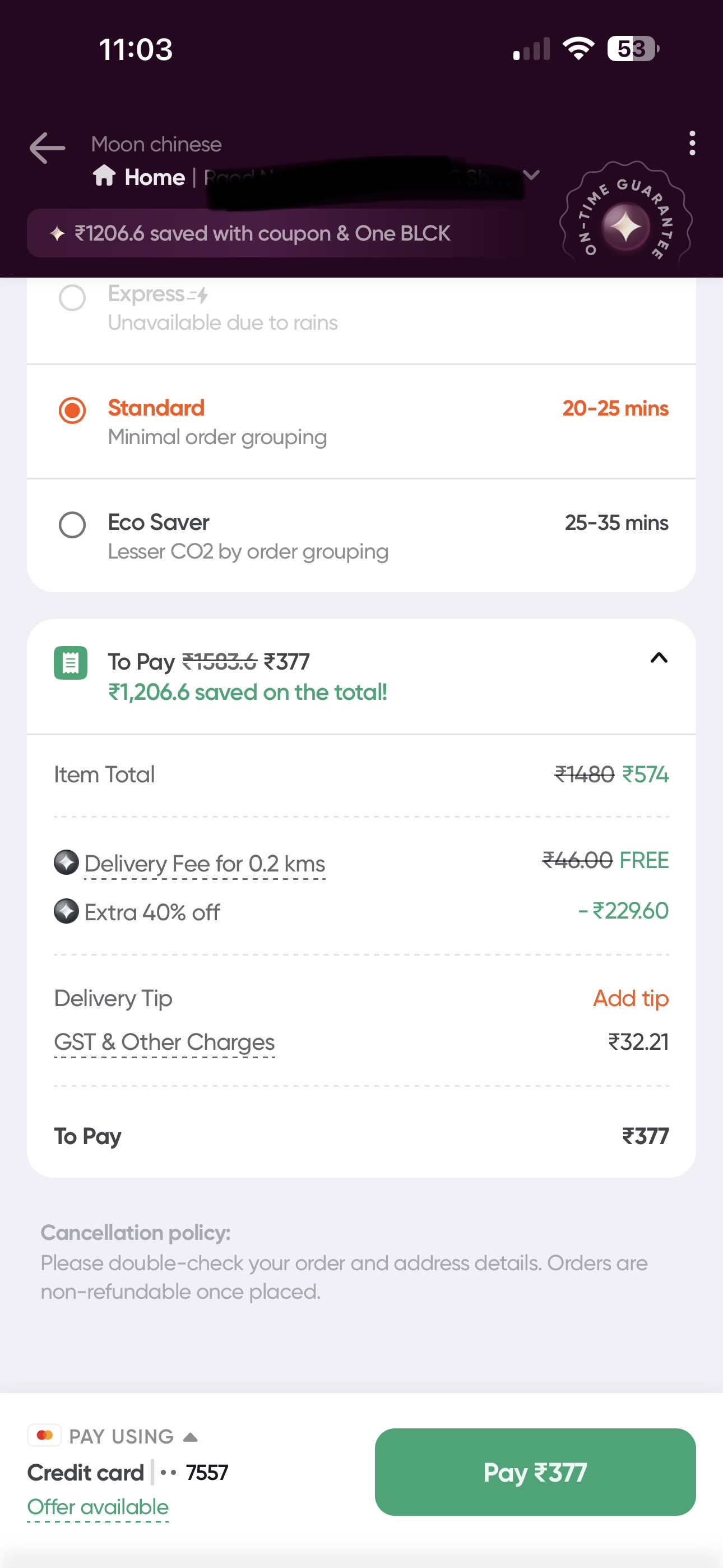The width and height of the screenshot is (723, 1568).
Task: Select the Eco Saver delivery option
Action: coord(72,524)
